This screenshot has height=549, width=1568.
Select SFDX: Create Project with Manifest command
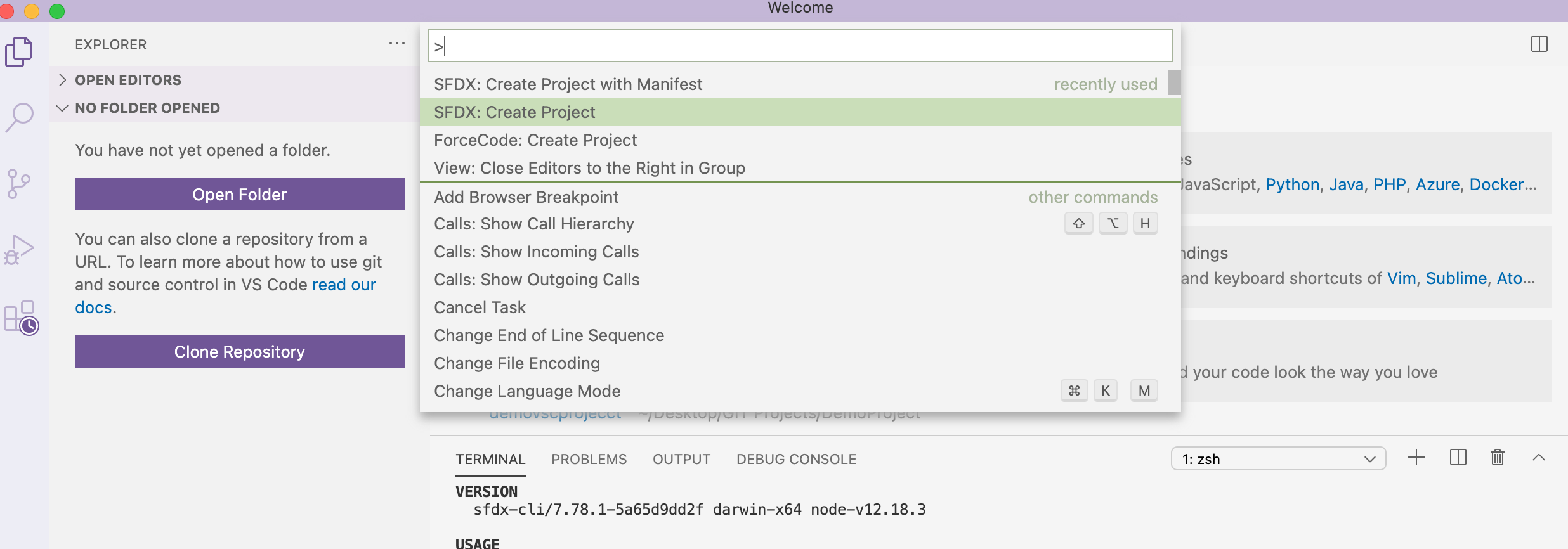[568, 84]
